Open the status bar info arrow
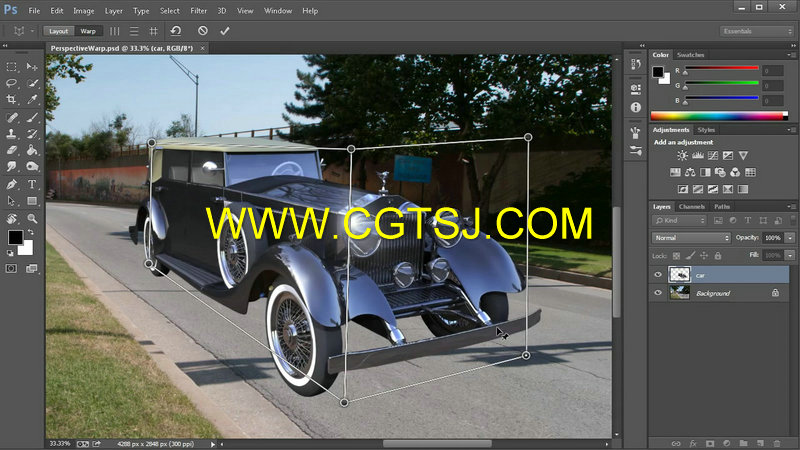Screen dimensions: 800x450 213,444
